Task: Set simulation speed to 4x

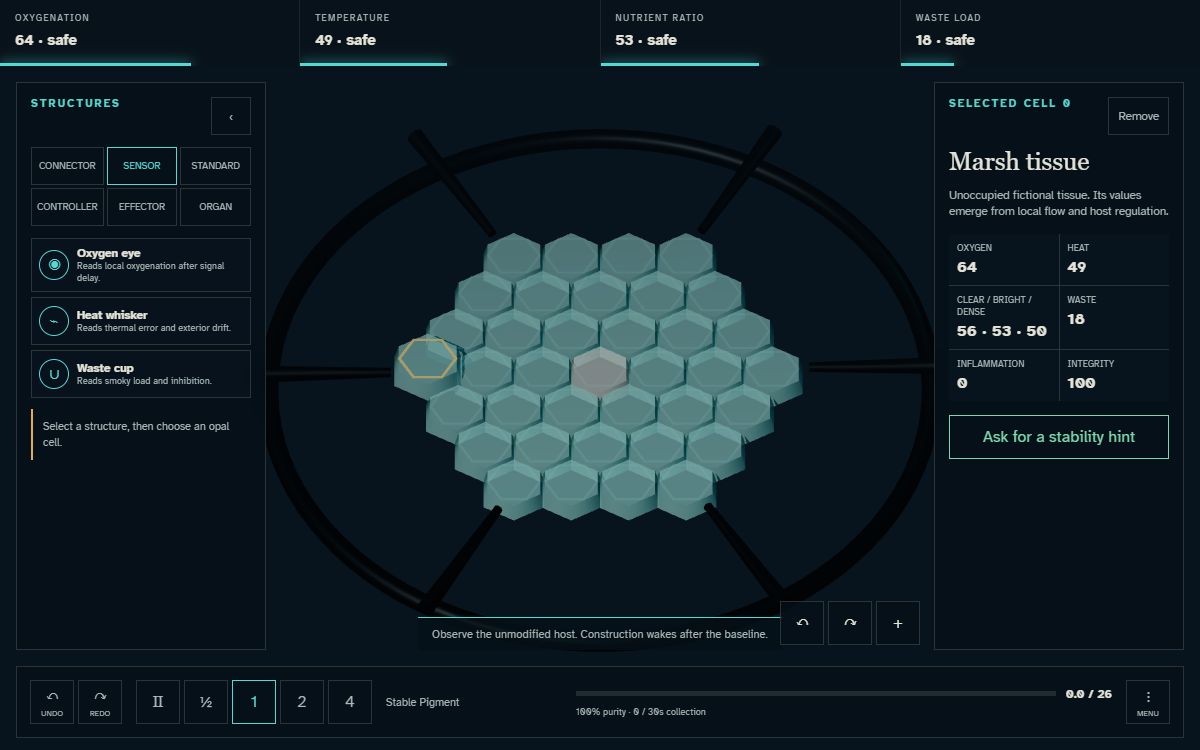Action: click(x=350, y=702)
